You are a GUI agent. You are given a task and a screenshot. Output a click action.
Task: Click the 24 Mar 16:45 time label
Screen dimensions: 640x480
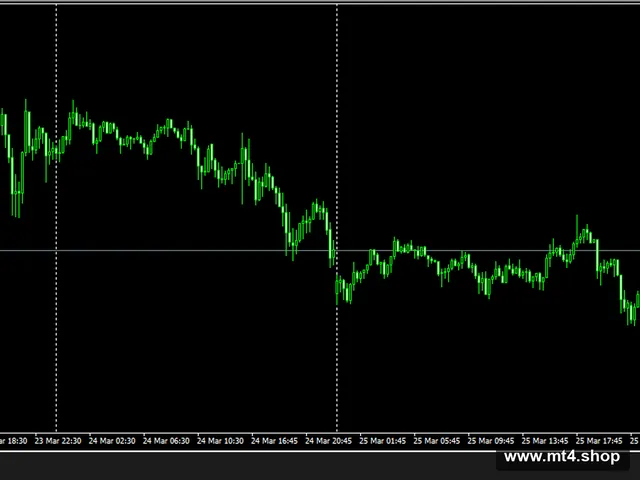click(274, 441)
